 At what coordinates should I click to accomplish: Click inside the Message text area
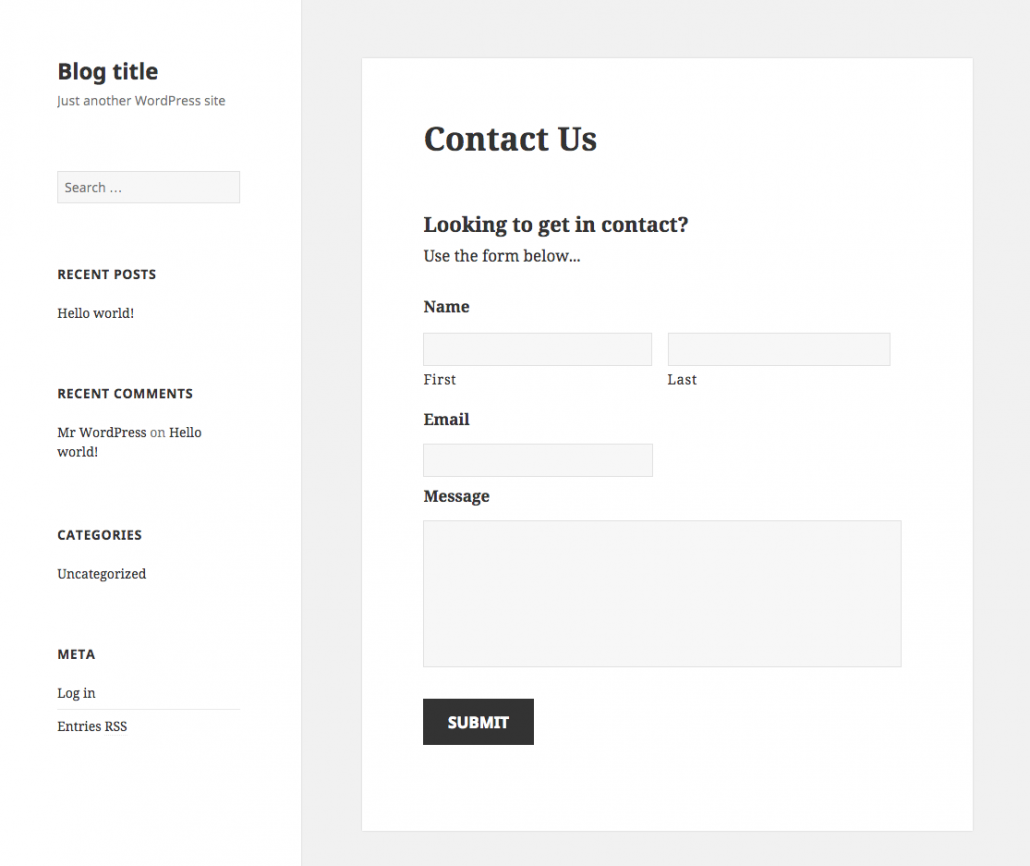(662, 592)
